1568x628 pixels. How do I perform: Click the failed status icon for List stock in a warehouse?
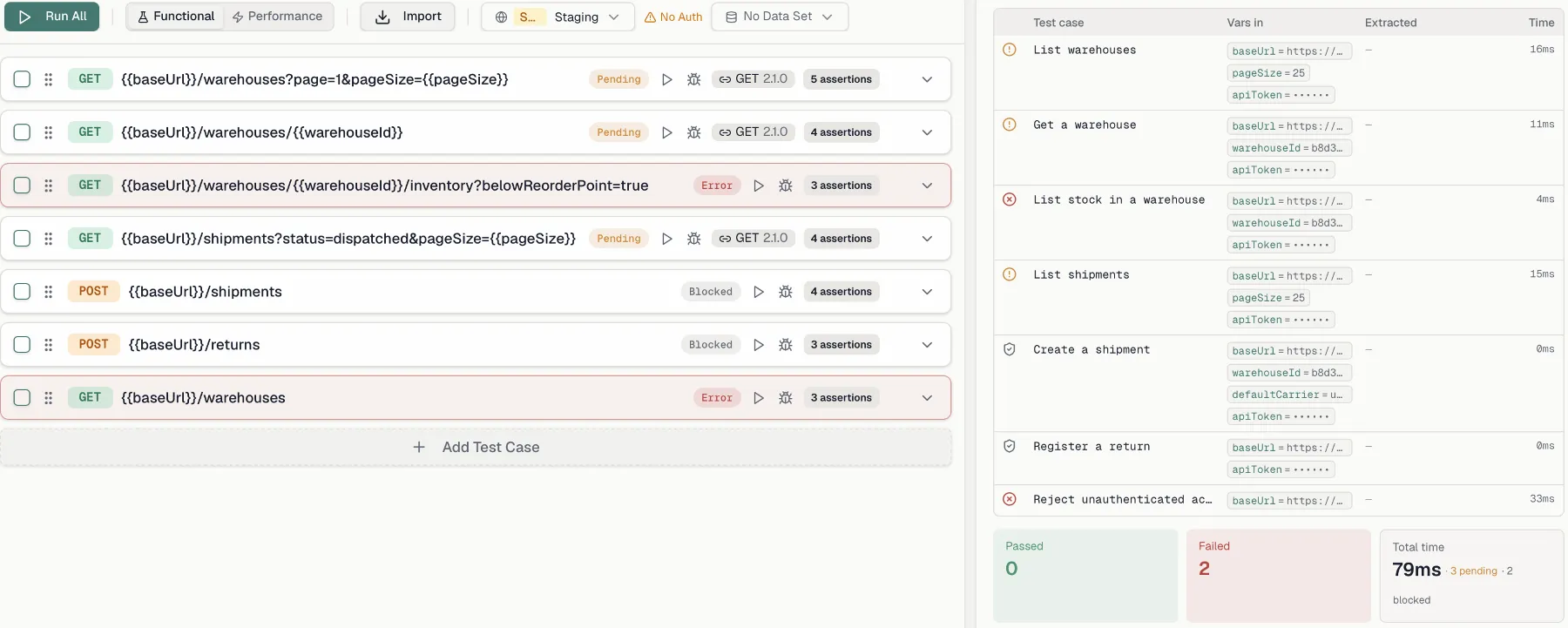[1010, 199]
